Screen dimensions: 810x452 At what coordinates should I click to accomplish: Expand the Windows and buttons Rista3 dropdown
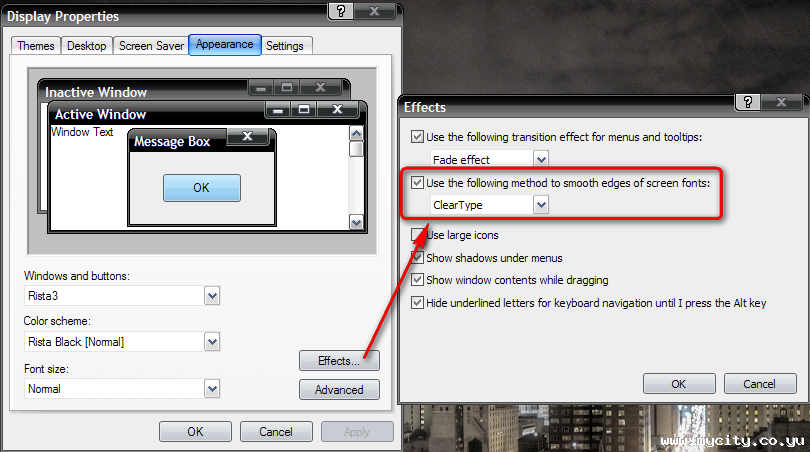tap(212, 296)
